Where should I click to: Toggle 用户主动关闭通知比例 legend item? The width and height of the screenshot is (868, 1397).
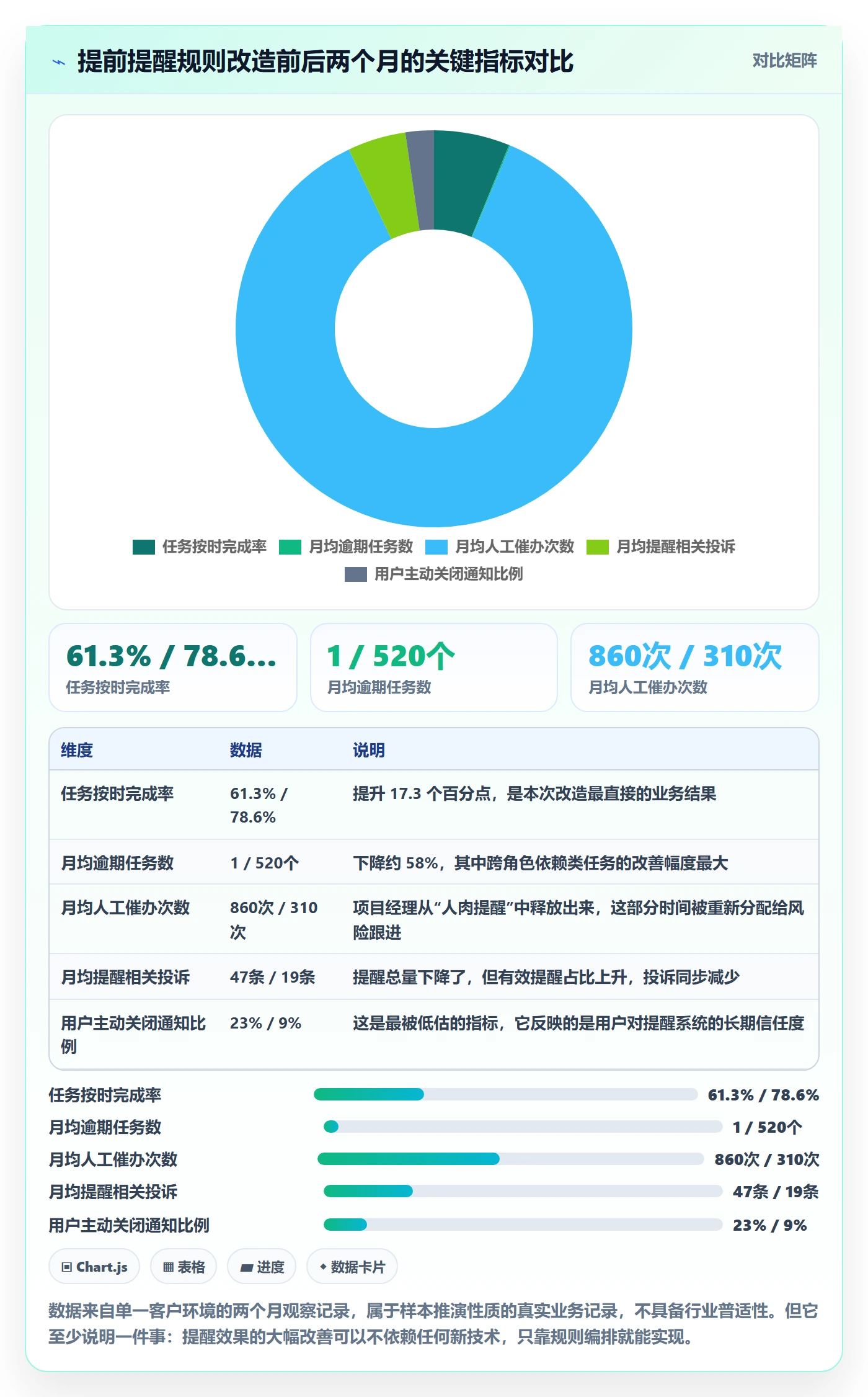coord(434,574)
